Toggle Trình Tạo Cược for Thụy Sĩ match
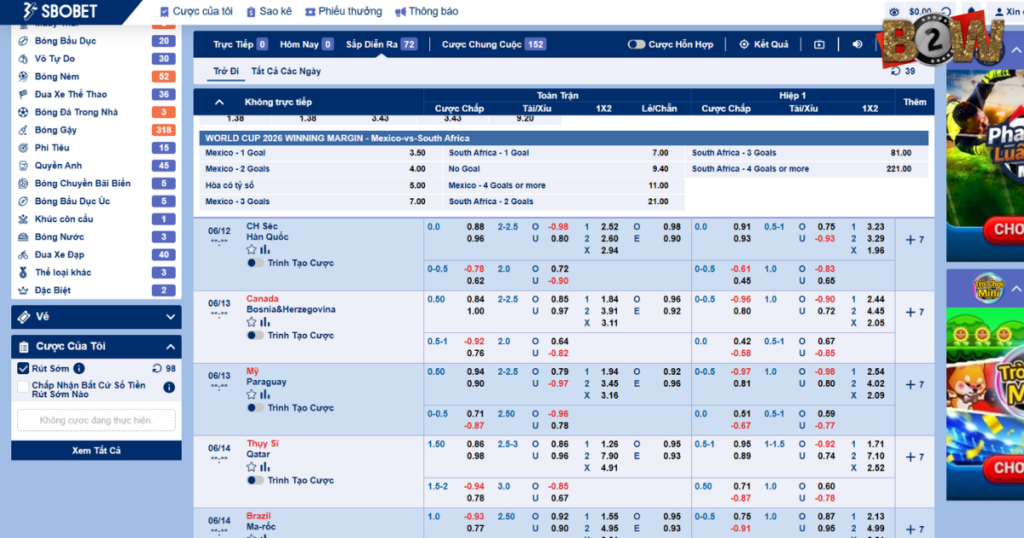The image size is (1024, 538). click(255, 481)
